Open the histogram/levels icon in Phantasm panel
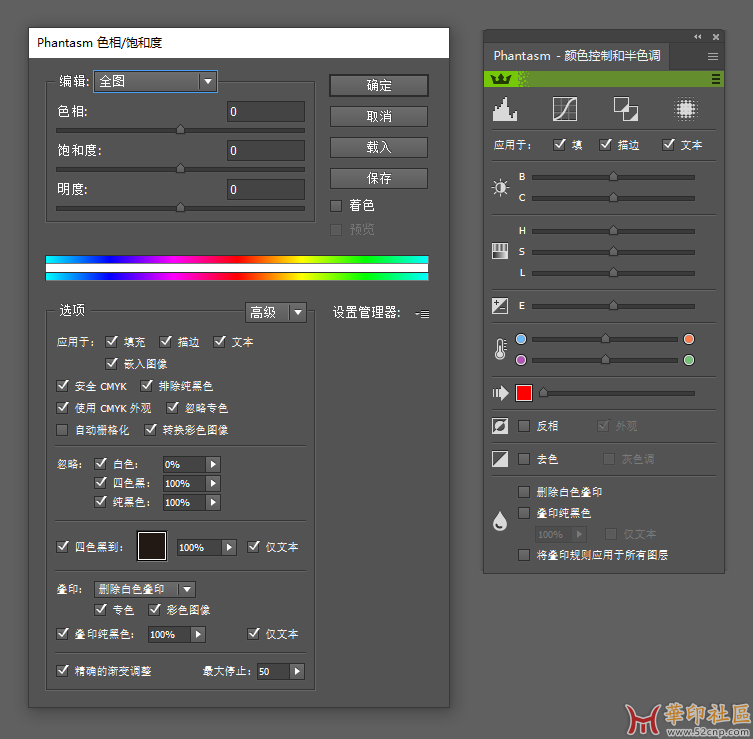The image size is (753, 739). (505, 109)
